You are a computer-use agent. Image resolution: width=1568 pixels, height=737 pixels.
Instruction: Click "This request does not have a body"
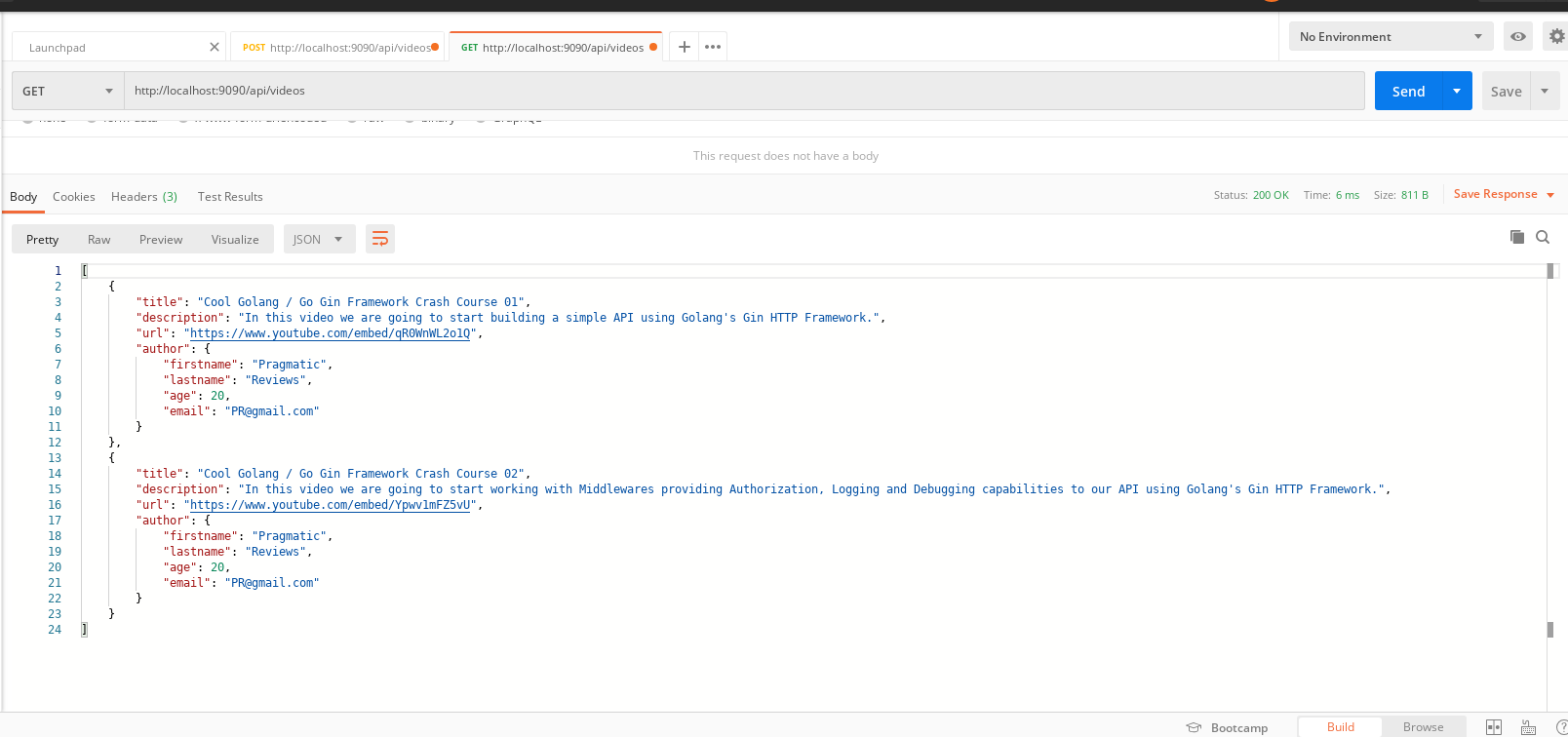tap(786, 156)
